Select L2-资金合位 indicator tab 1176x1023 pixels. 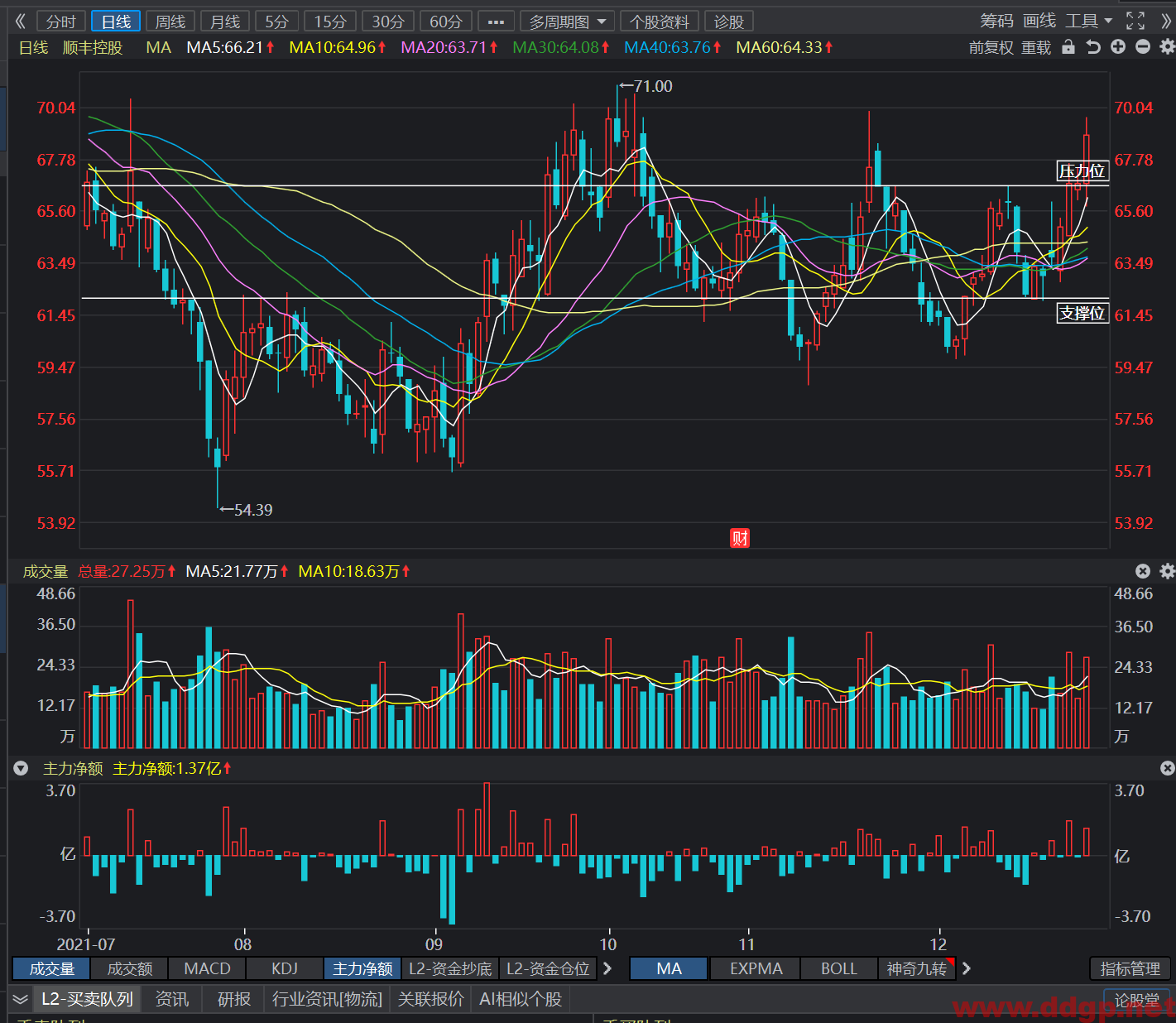click(x=548, y=968)
